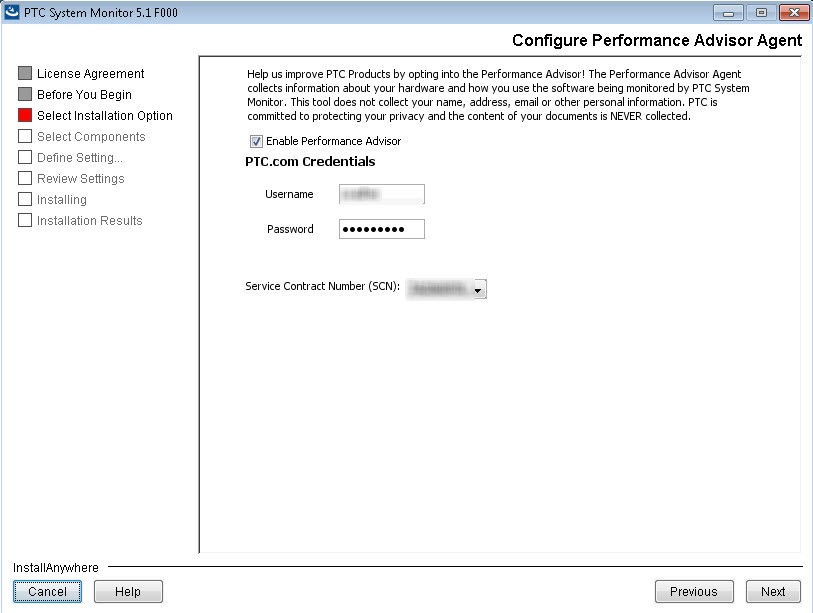Viewport: 813px width, 613px height.
Task: Click inside the Password field
Action: (381, 228)
